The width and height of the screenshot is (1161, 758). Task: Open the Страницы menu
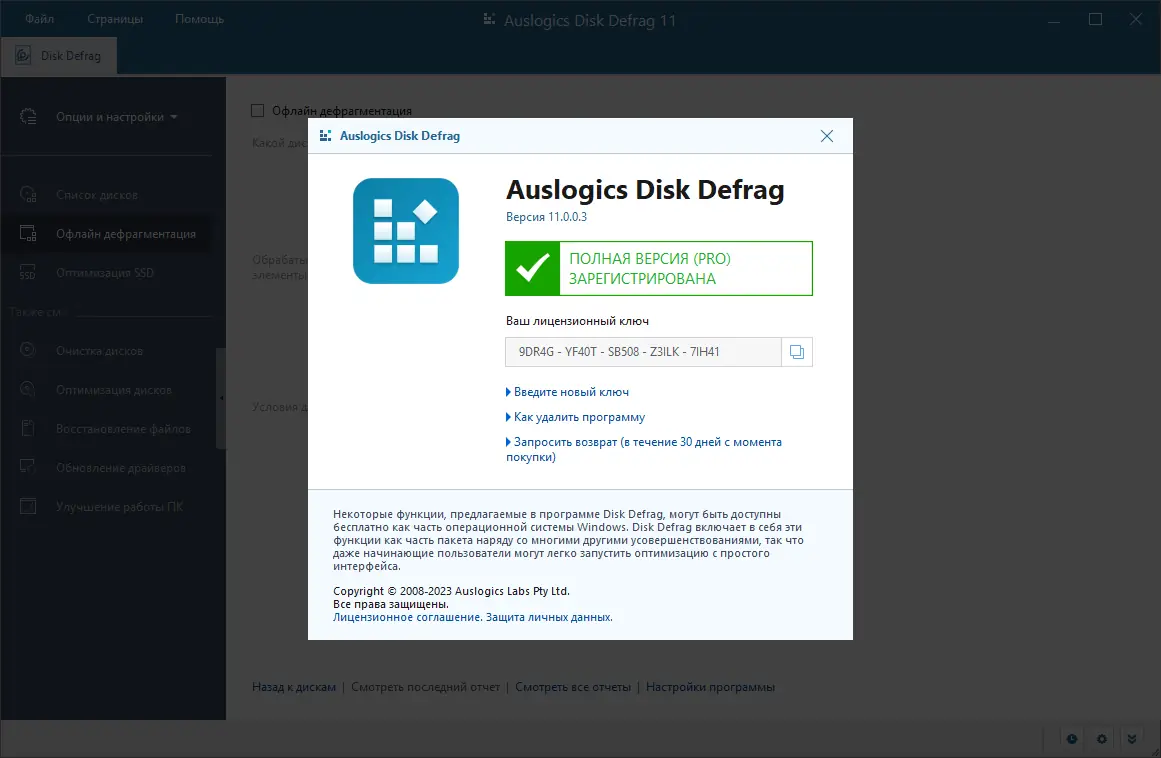pyautogui.click(x=115, y=19)
